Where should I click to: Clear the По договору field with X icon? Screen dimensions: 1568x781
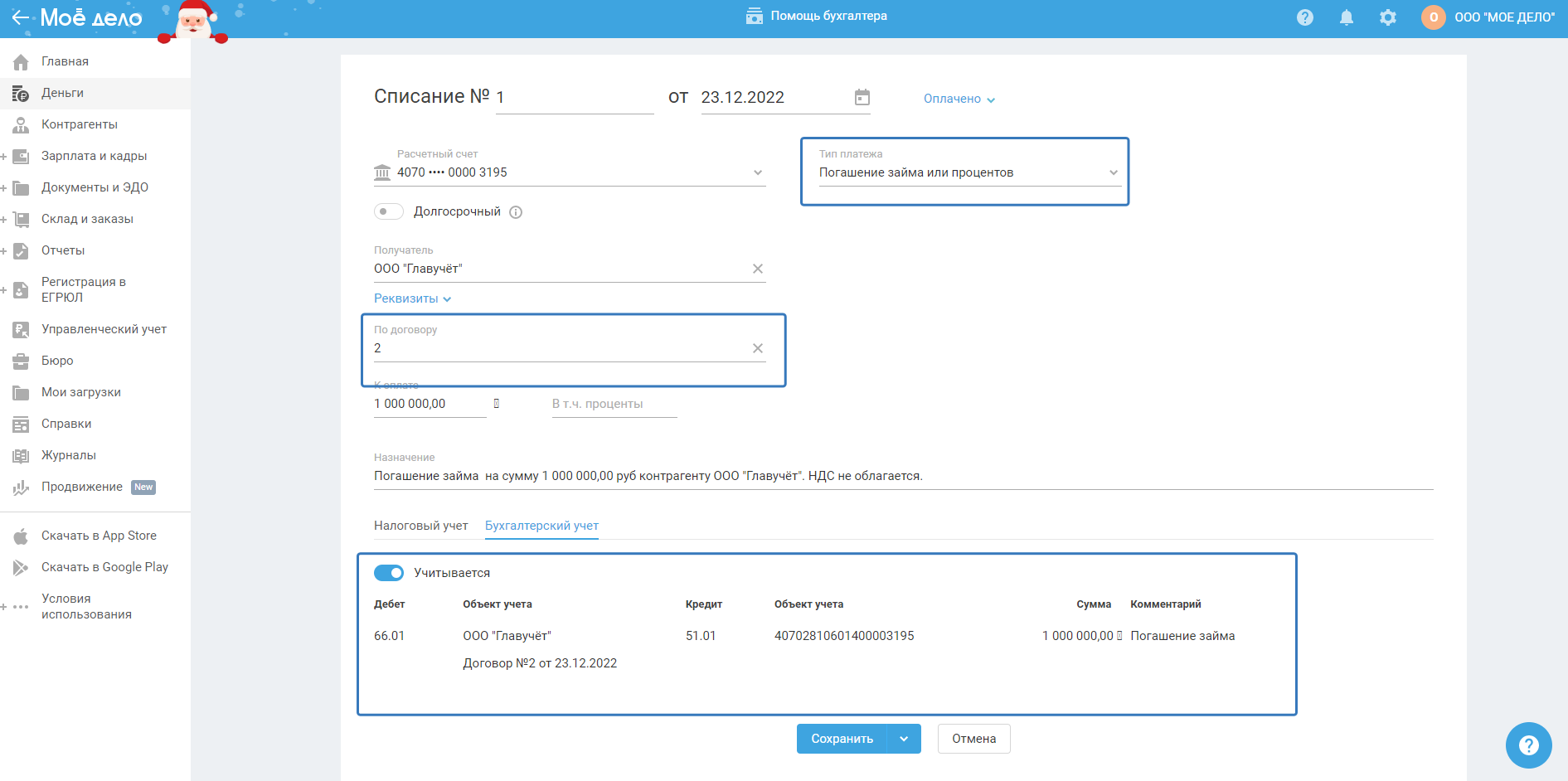pos(757,348)
